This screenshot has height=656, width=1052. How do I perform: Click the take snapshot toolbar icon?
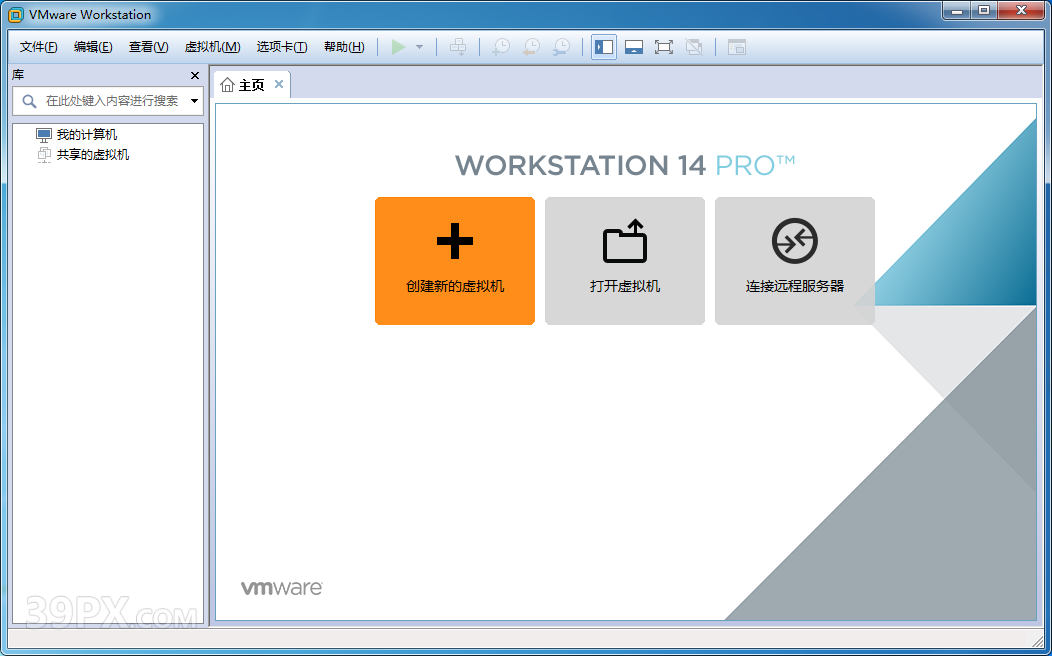(x=501, y=47)
